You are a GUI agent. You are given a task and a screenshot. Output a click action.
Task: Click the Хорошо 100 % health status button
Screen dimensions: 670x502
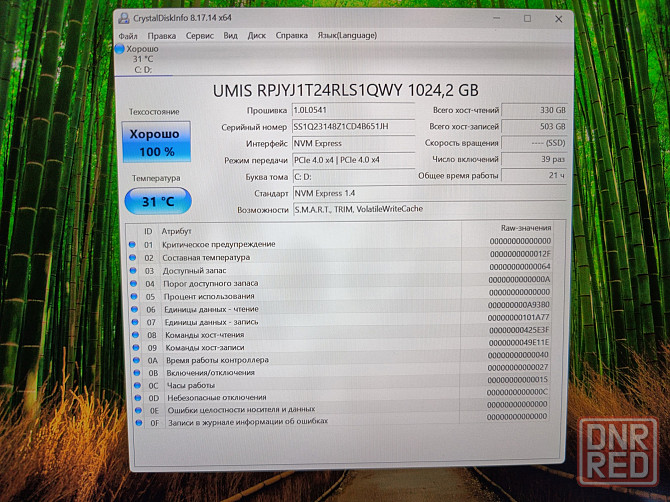point(156,142)
